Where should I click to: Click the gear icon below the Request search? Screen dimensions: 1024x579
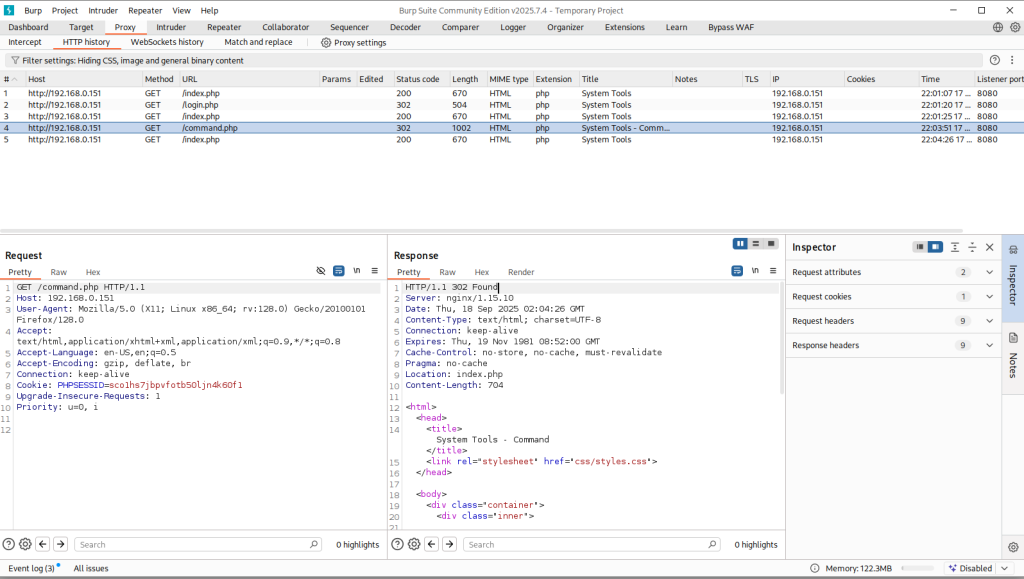pos(25,544)
